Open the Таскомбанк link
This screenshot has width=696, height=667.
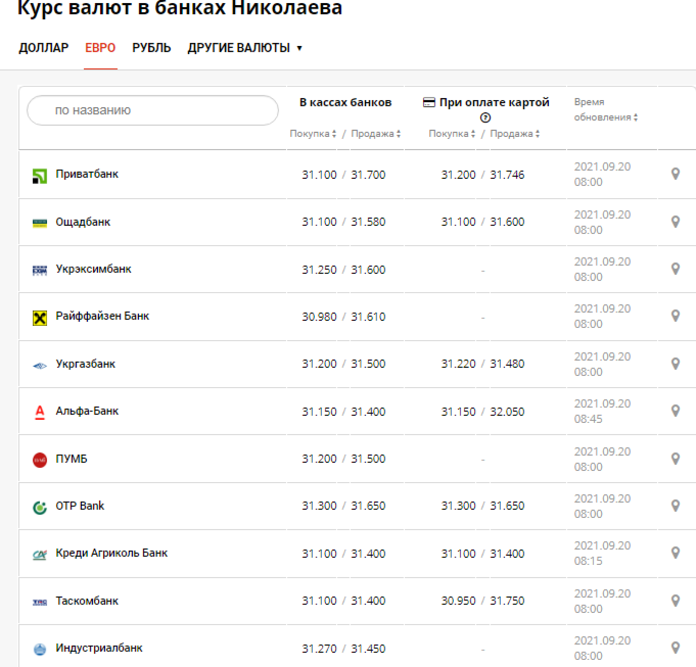[87, 601]
